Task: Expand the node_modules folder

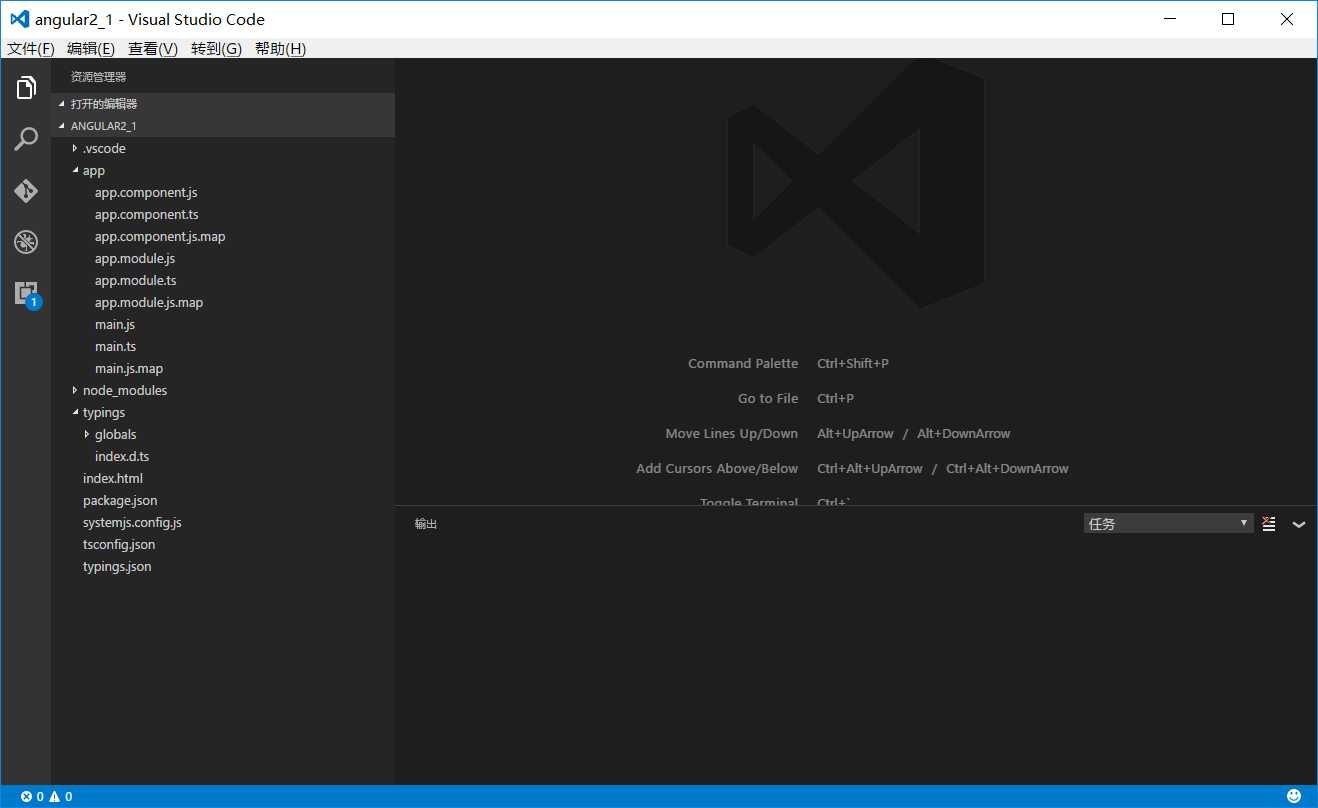Action: (x=223, y=390)
